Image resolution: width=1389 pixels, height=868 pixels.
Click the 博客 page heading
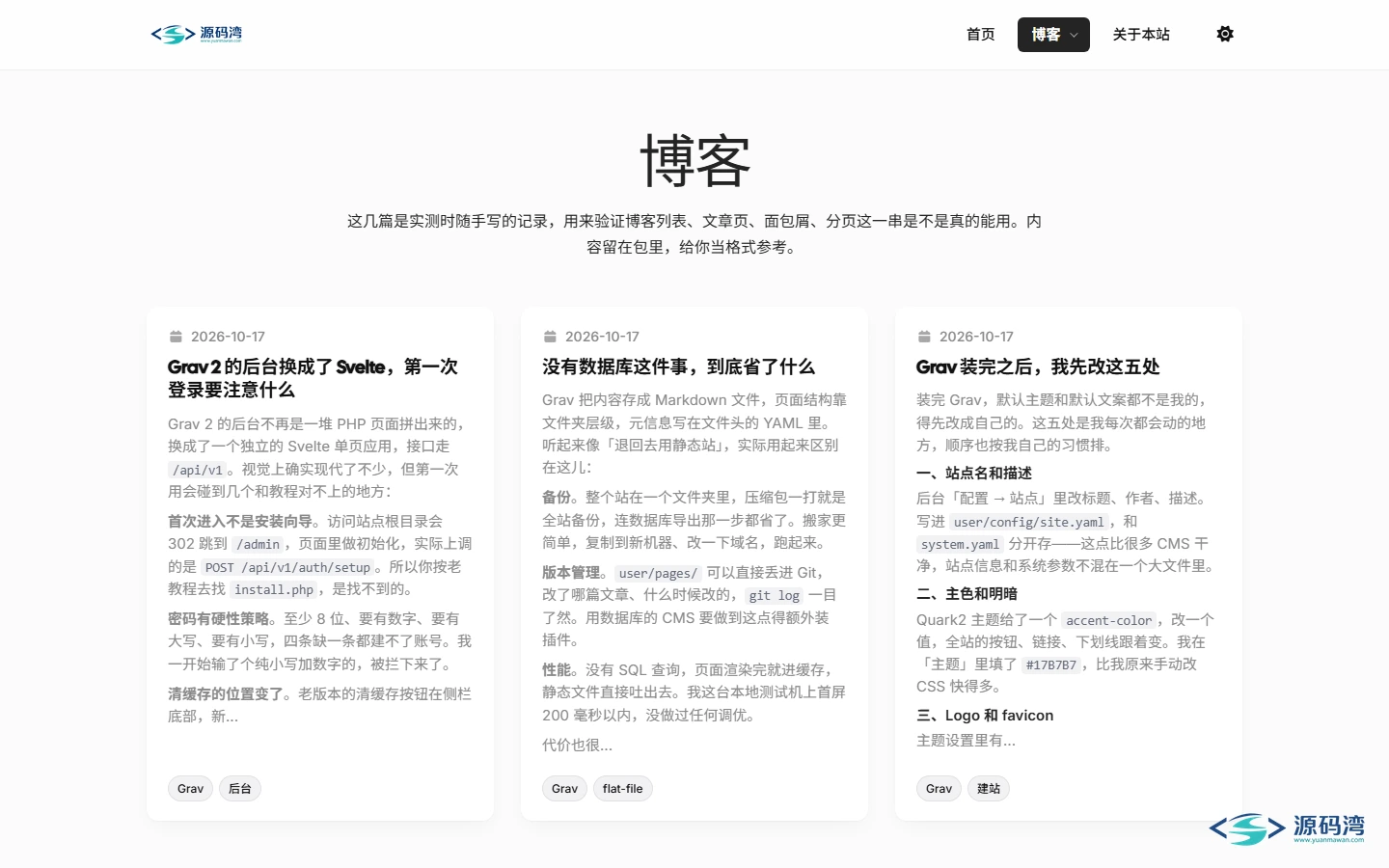(x=694, y=161)
